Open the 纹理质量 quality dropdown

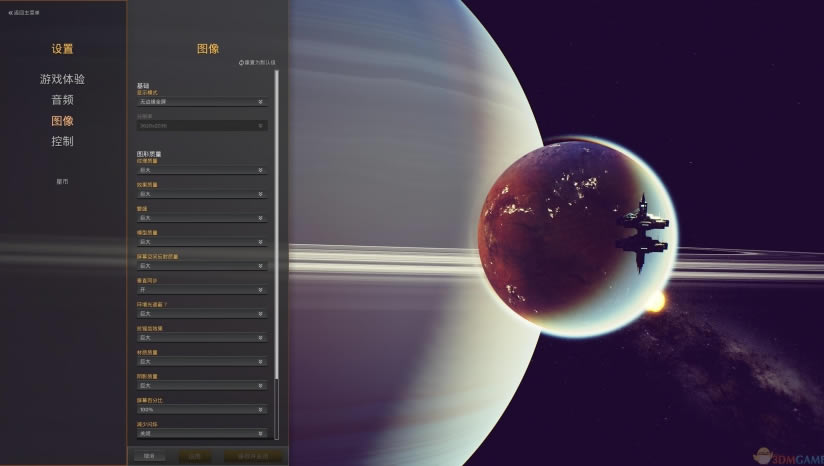coord(201,170)
